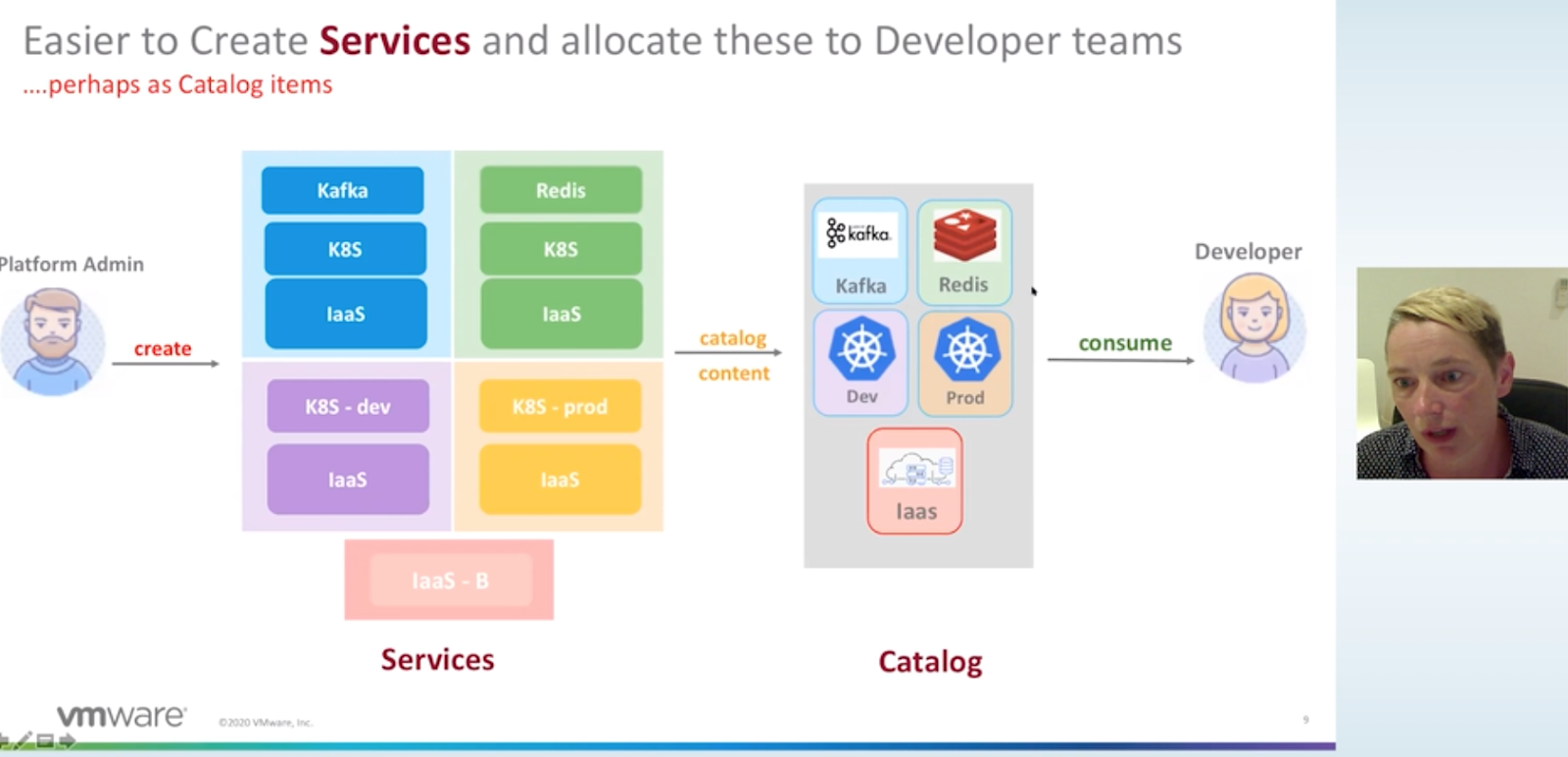Click the green 'consume' label
This screenshot has width=1568, height=757.
1125,343
